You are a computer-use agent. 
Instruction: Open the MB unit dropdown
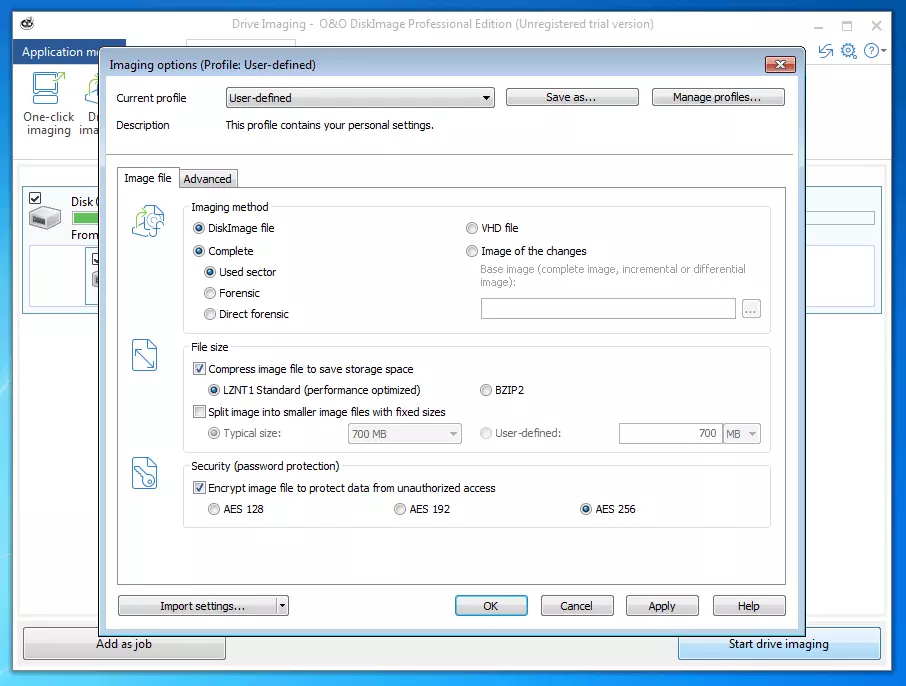click(742, 434)
